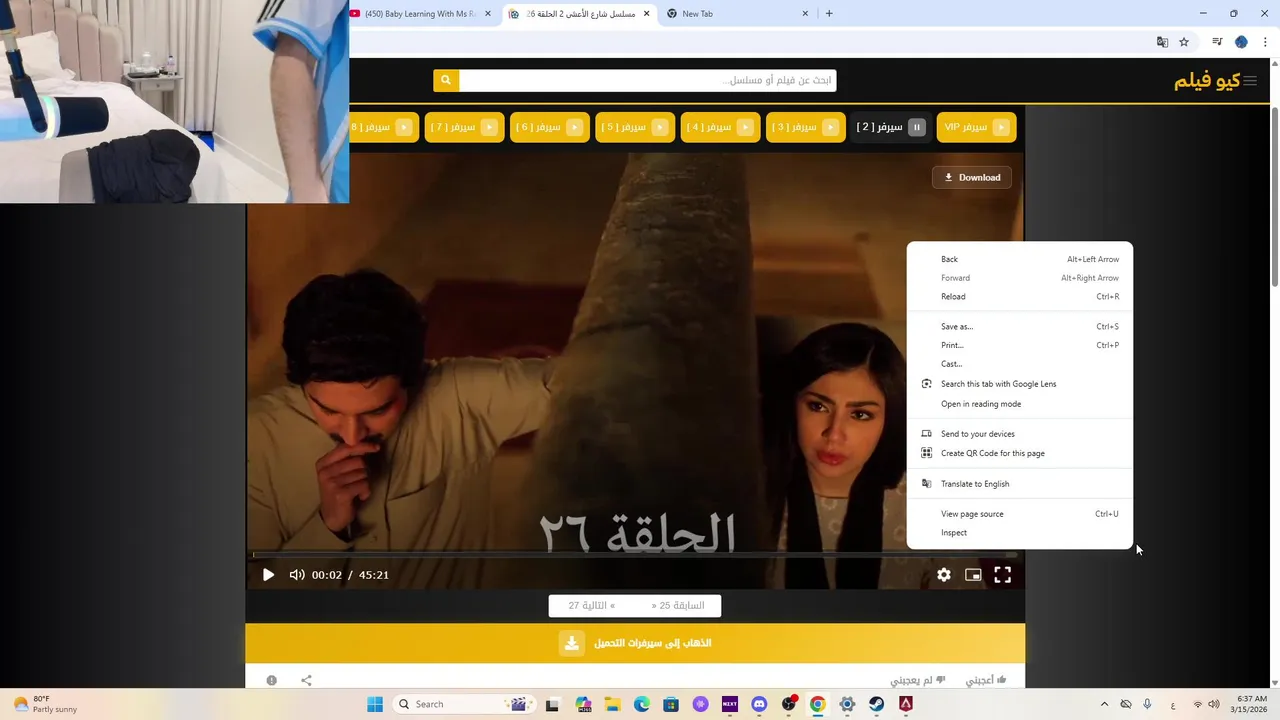This screenshot has width=1280, height=720.
Task: Select server 8 button
Action: click(x=384, y=127)
